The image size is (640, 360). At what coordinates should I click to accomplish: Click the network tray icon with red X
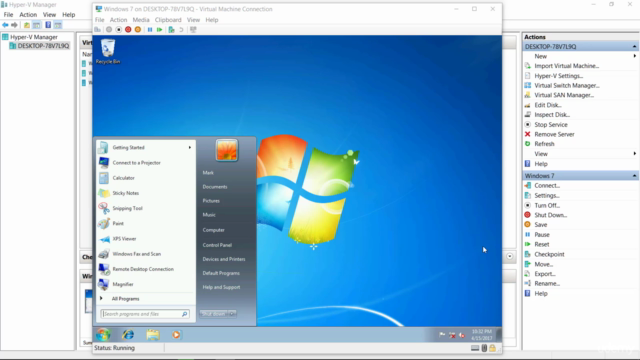(x=452, y=335)
